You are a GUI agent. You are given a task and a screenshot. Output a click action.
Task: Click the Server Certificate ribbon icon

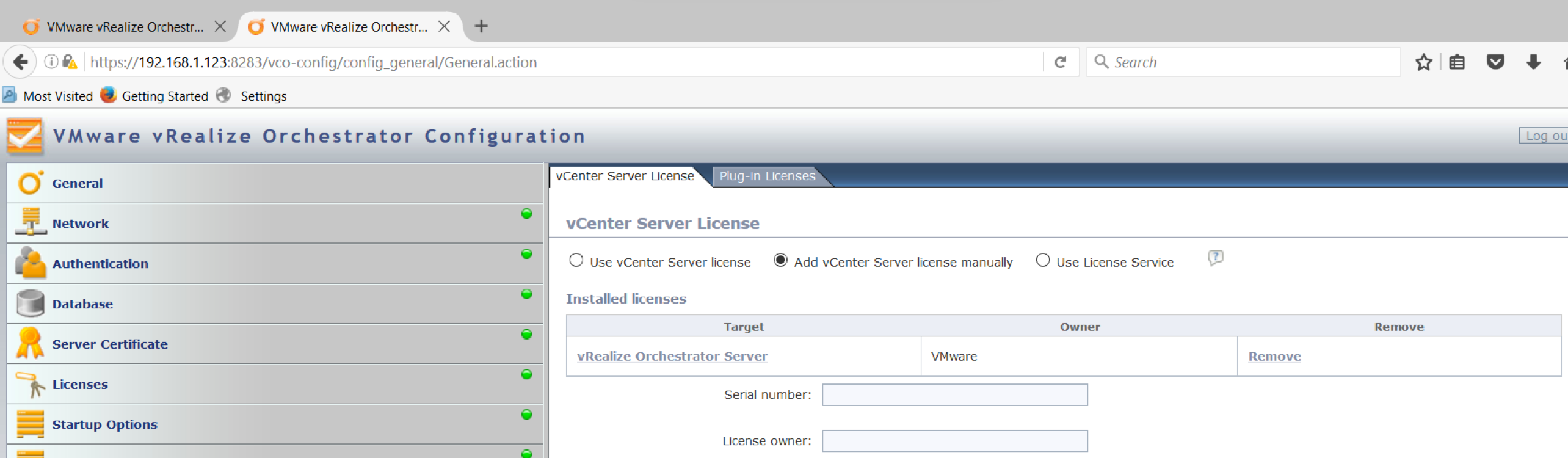tap(30, 343)
